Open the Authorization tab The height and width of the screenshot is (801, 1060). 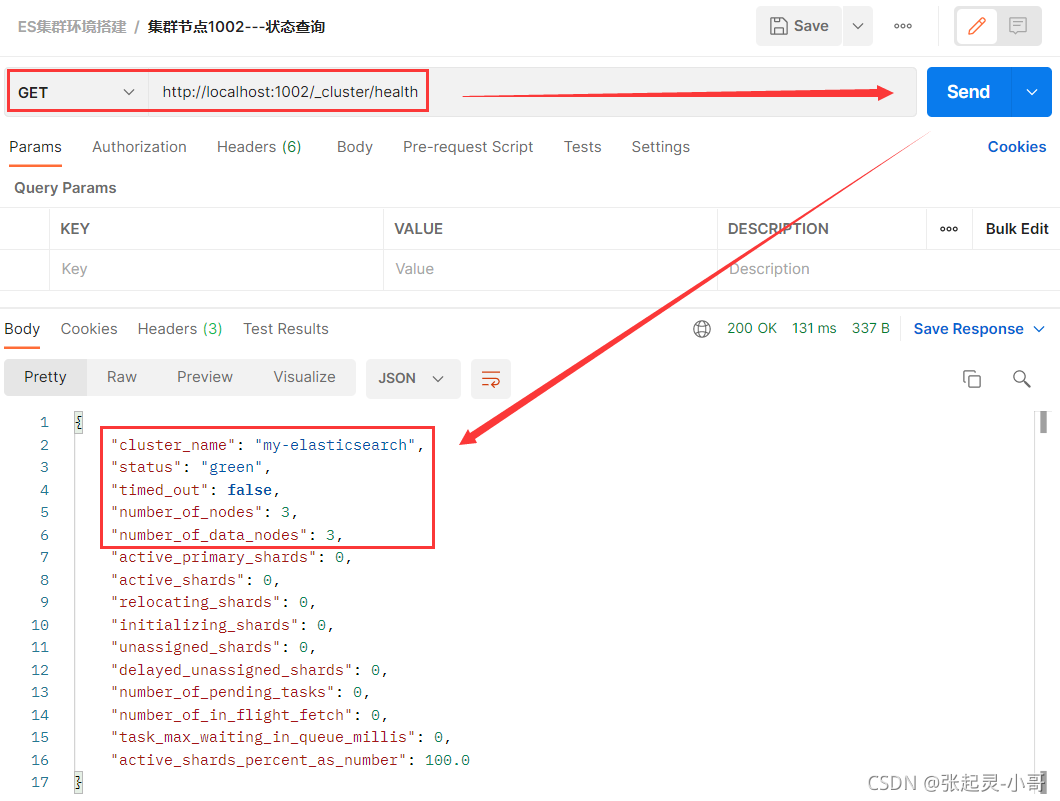click(x=139, y=147)
